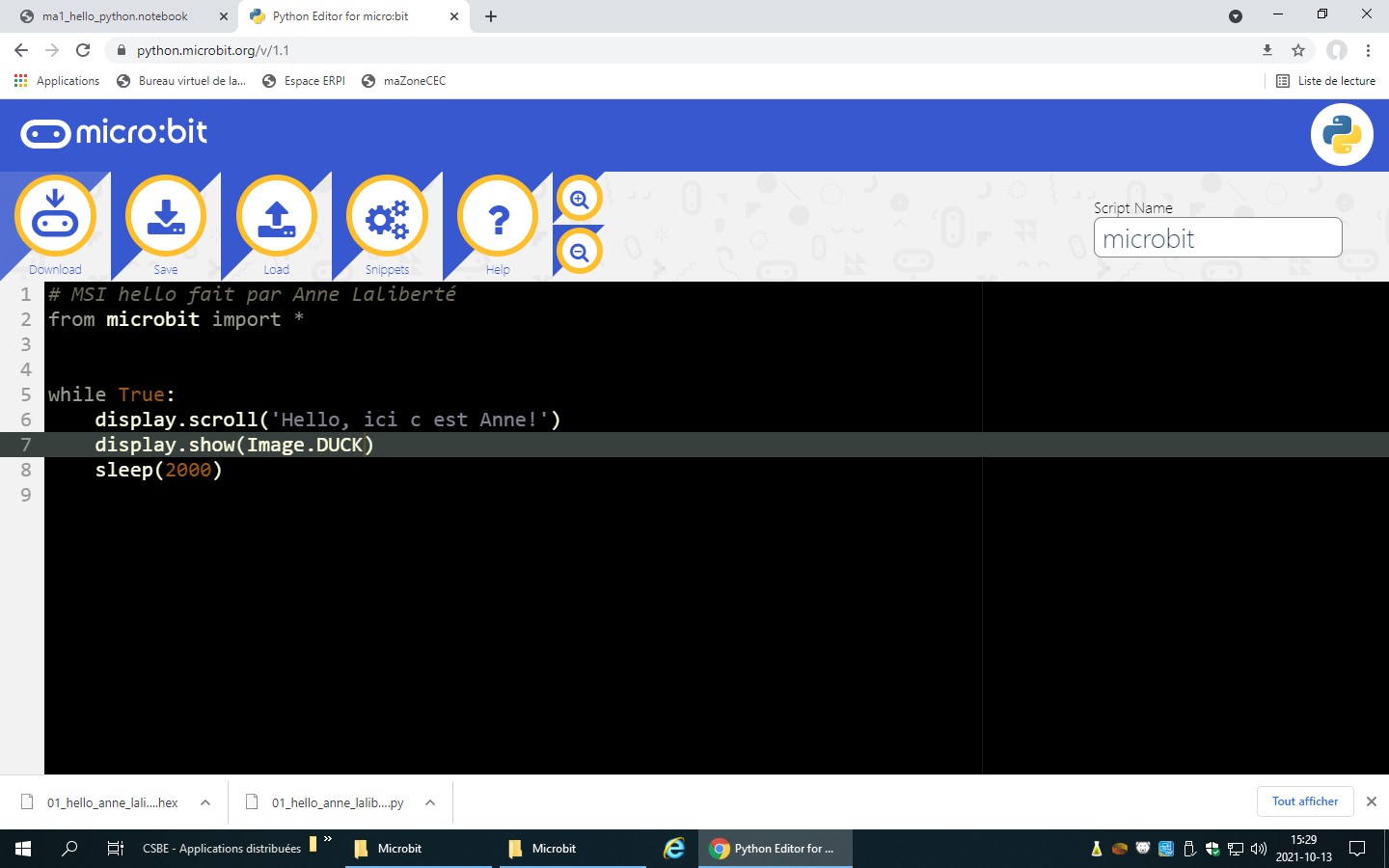Click code line 1 comment text
The image size is (1389, 868).
tap(252, 294)
